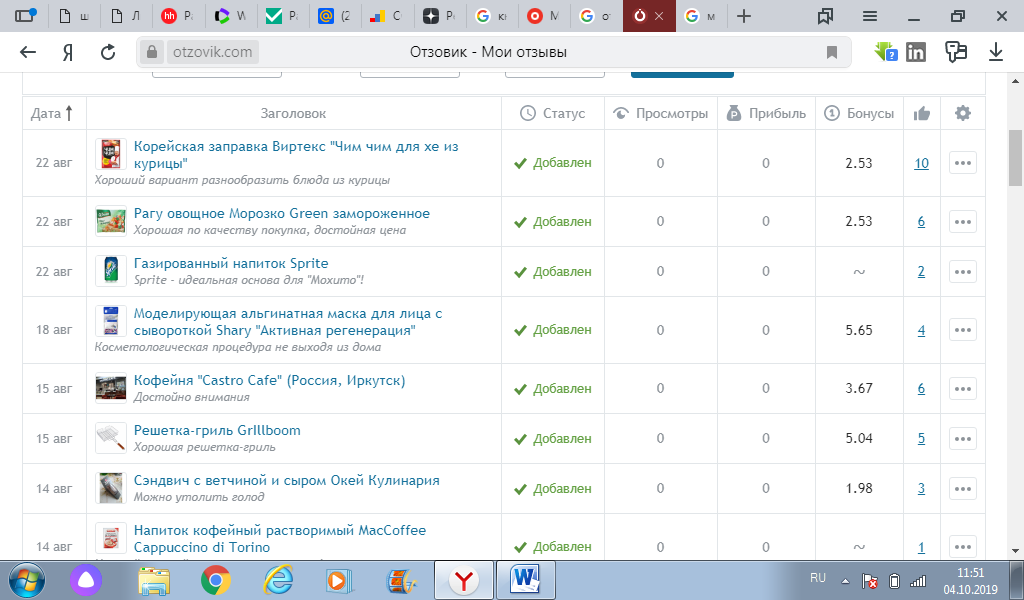Open likes count 10 for Корейская заправка
Image resolution: width=1024 pixels, height=600 pixels.
click(921, 163)
